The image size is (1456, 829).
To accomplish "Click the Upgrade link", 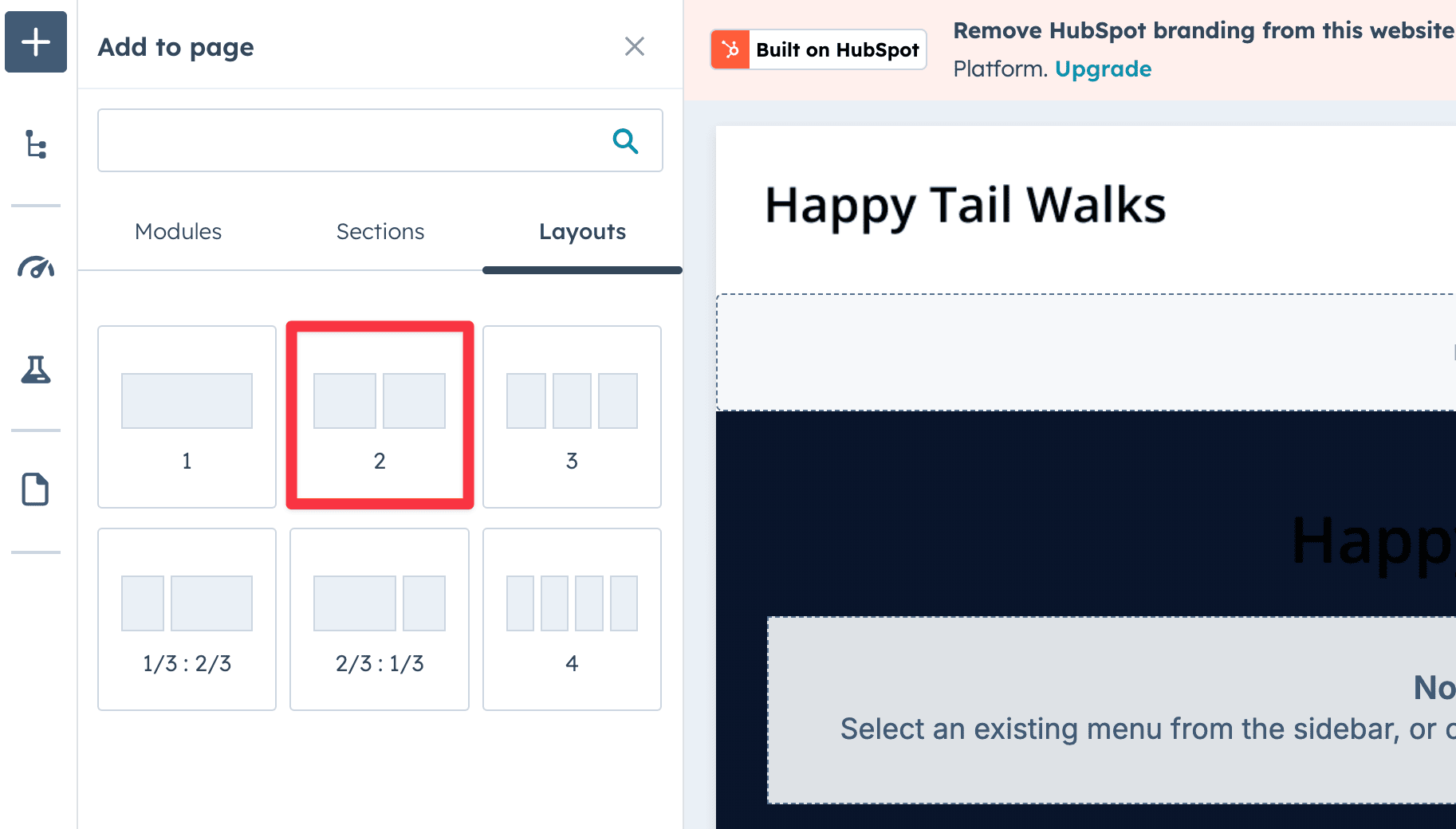I will coord(1103,69).
